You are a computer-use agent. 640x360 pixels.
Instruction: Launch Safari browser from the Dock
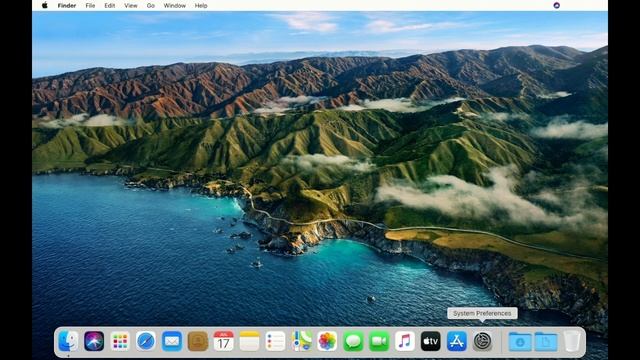146,341
